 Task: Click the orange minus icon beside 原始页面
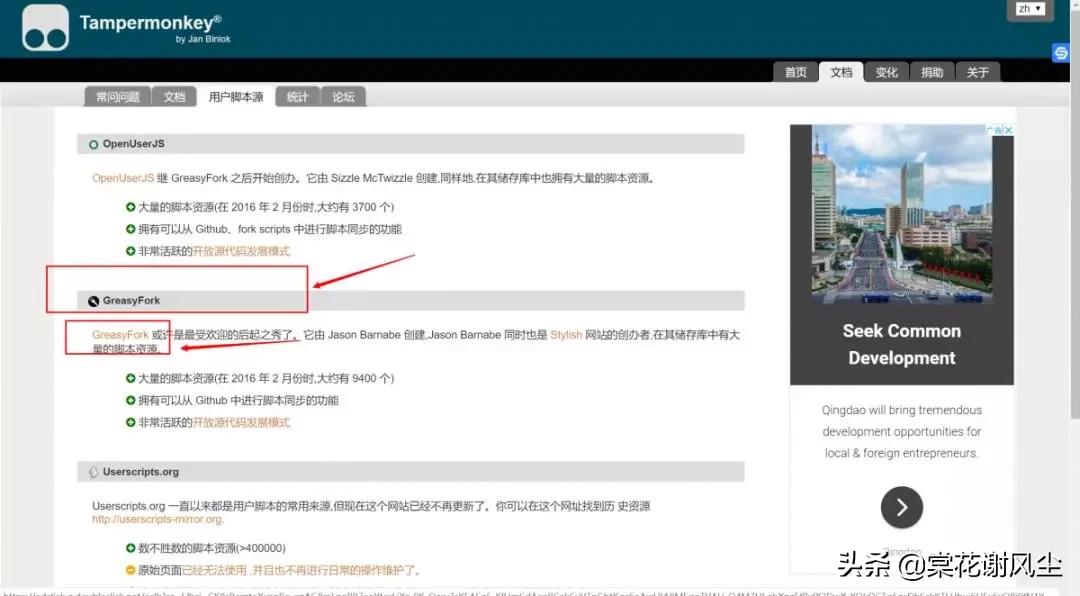pyautogui.click(x=131, y=570)
